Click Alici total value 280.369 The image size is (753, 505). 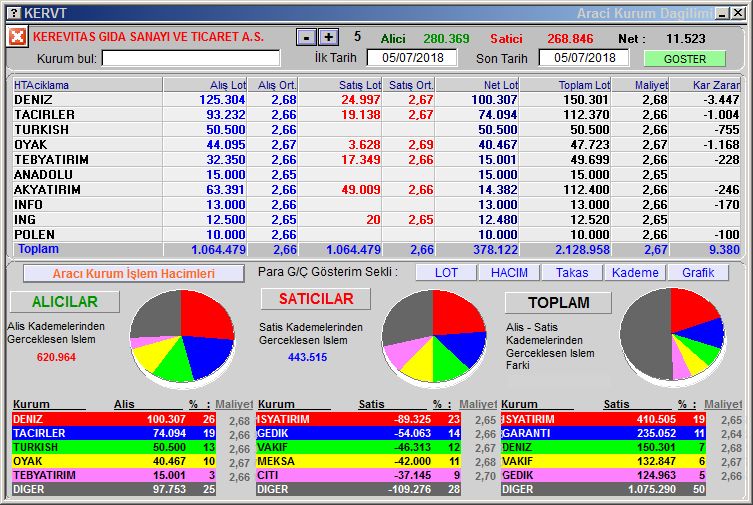(x=446, y=38)
